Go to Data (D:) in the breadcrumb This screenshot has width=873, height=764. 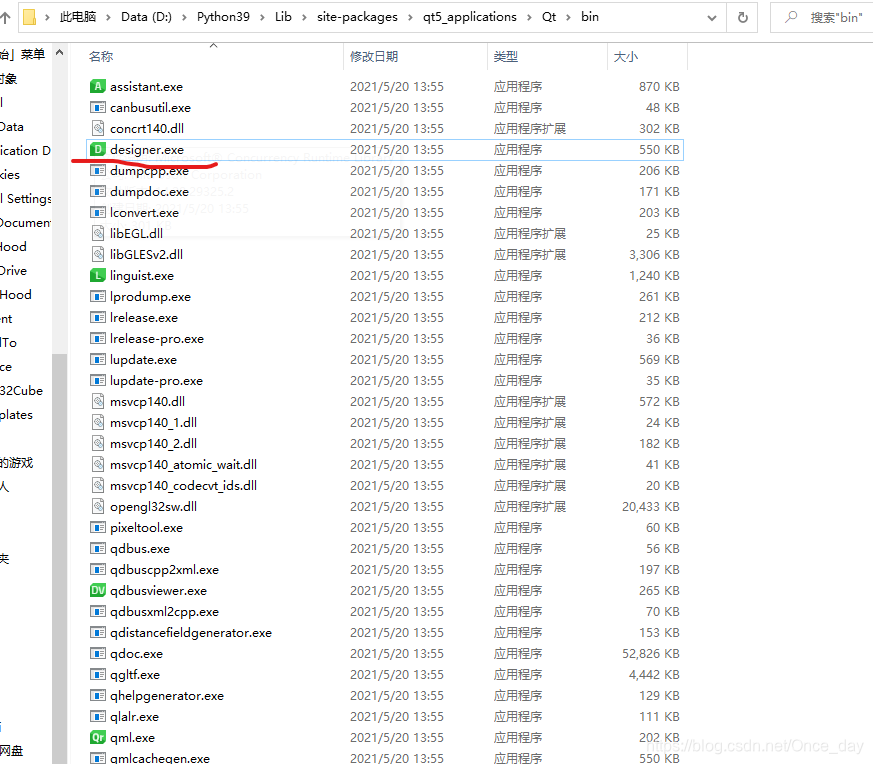(x=146, y=17)
